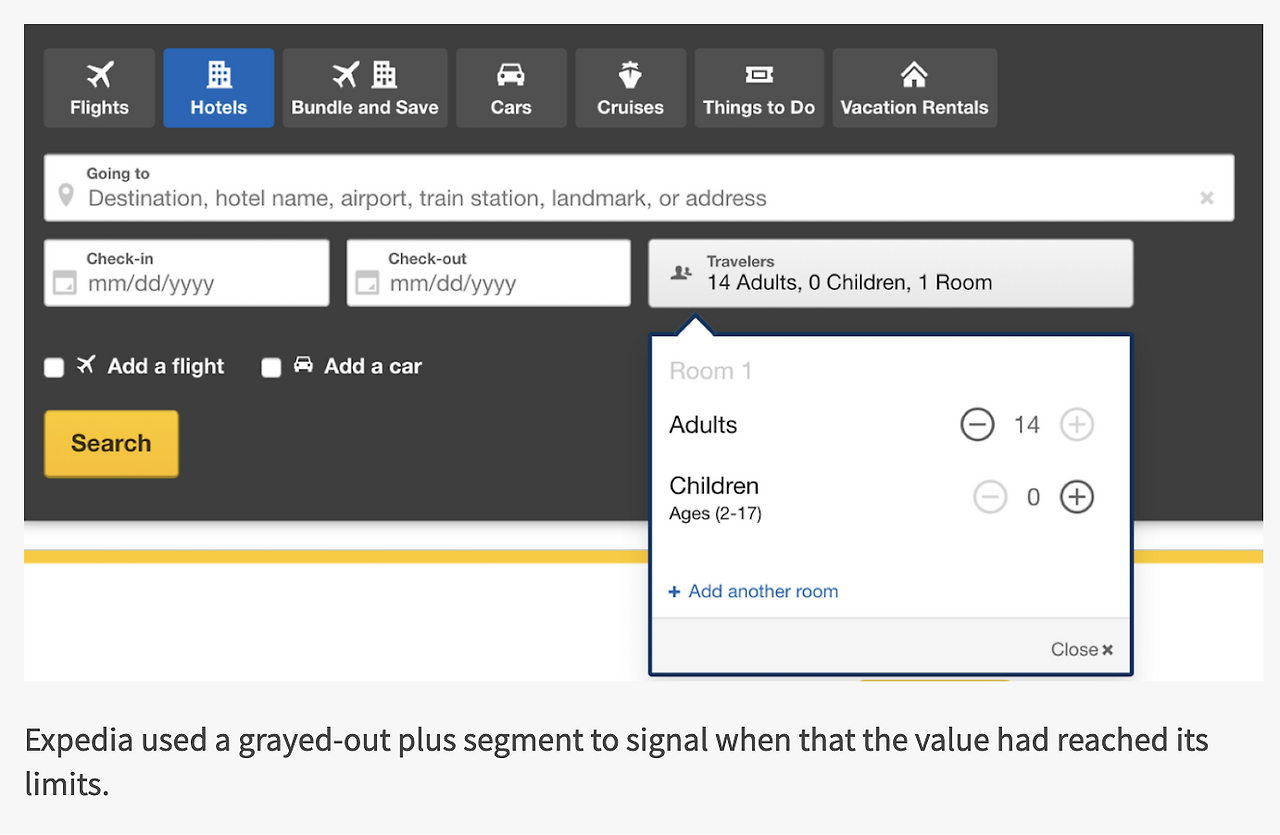This screenshot has width=1280, height=835.
Task: Open the Cars tab
Action: click(x=511, y=88)
